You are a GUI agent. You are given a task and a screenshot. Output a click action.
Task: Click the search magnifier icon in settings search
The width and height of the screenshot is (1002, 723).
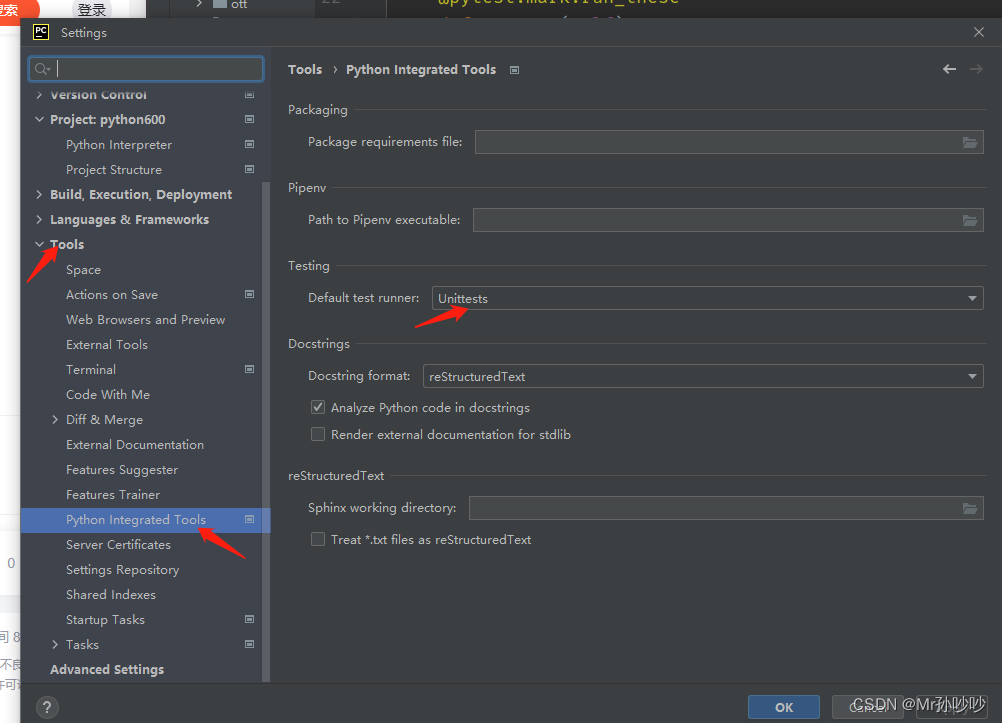pos(42,69)
